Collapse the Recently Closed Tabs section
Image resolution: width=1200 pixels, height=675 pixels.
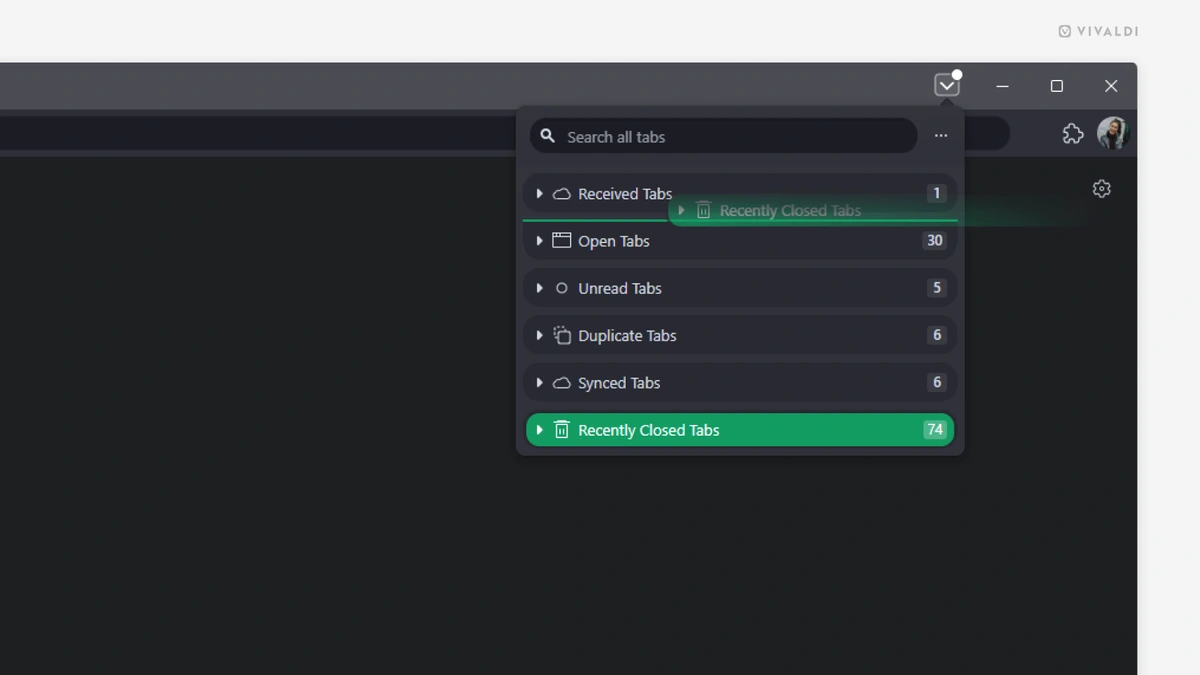coord(541,429)
